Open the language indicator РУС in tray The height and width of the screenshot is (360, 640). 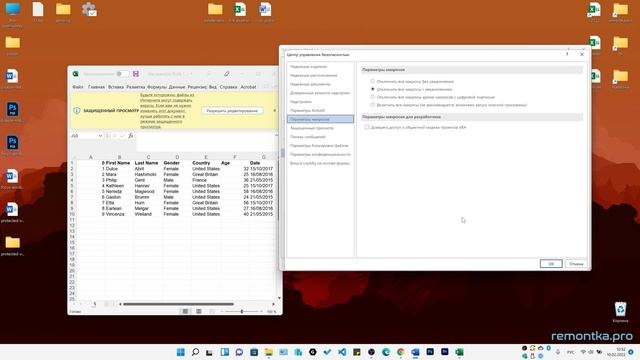(571, 352)
